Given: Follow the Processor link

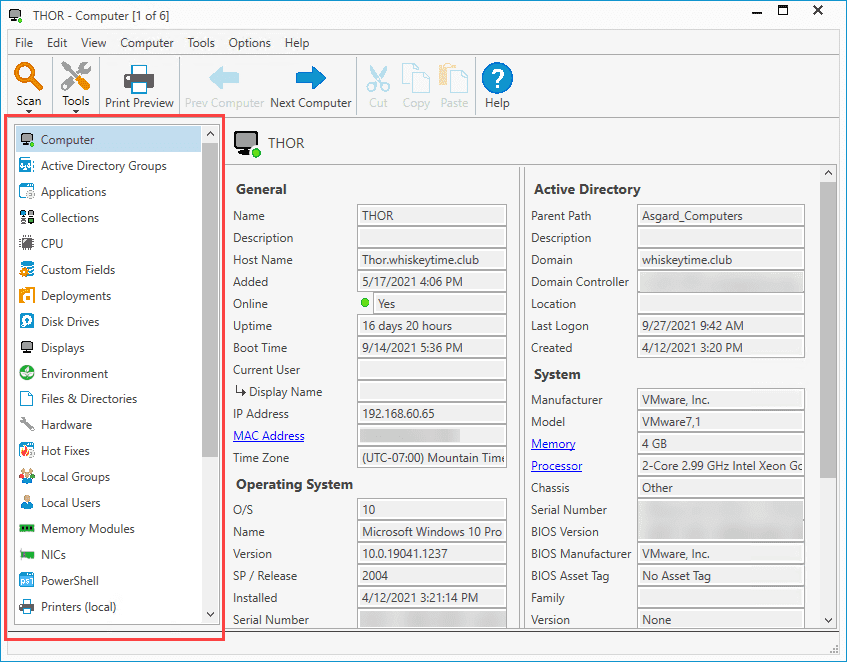Looking at the screenshot, I should point(556,465).
